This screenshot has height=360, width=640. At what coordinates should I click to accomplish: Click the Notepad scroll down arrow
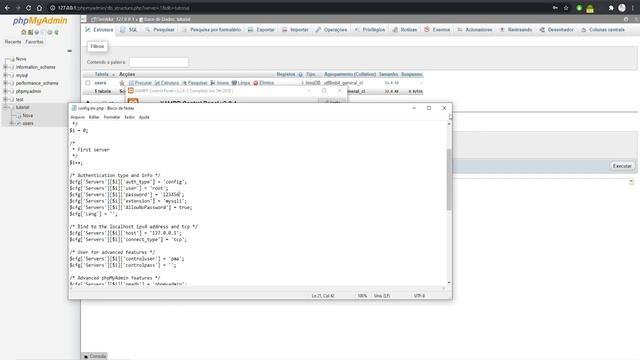[x=449, y=282]
